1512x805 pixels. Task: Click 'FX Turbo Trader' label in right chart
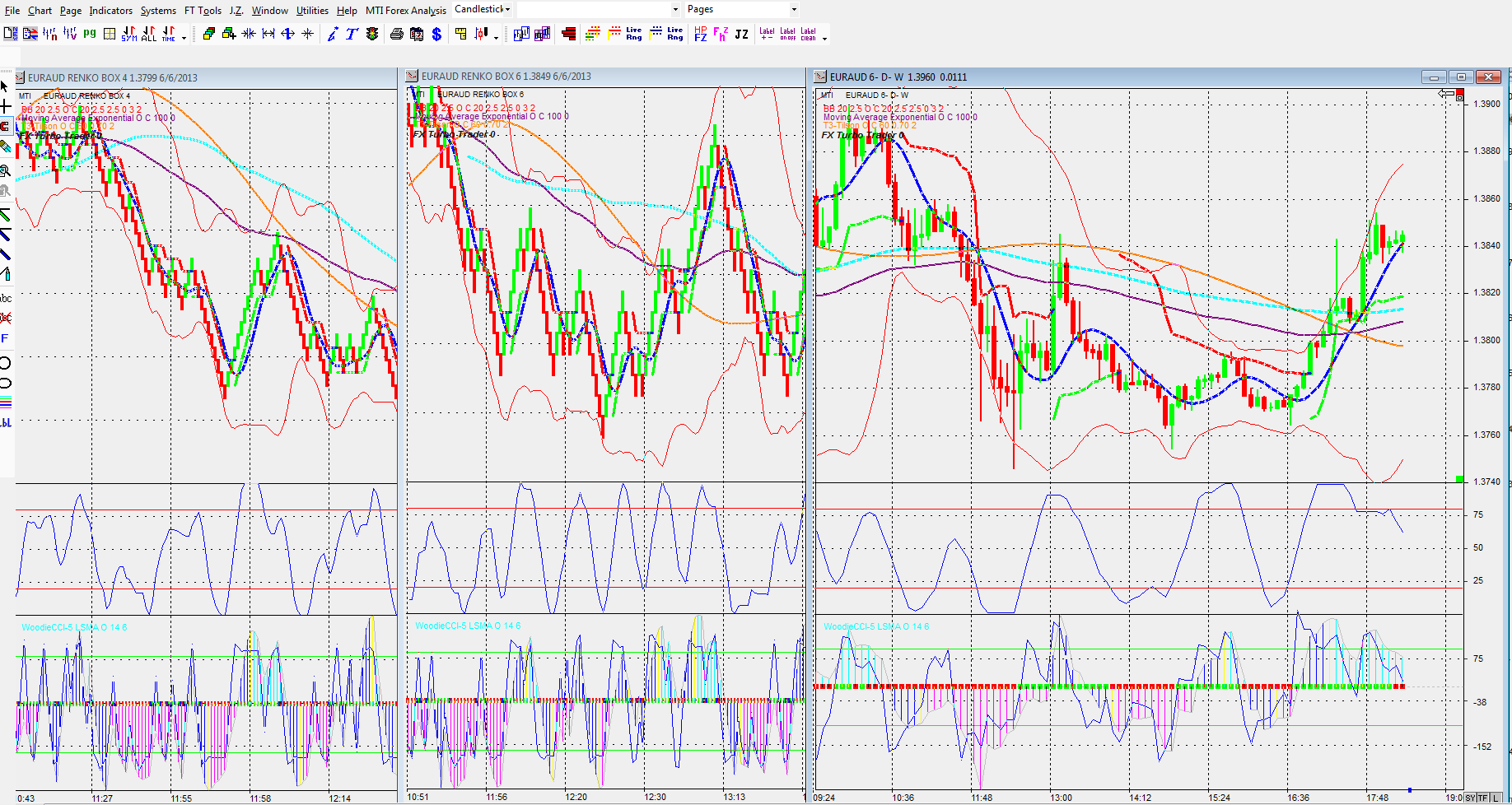pos(862,135)
